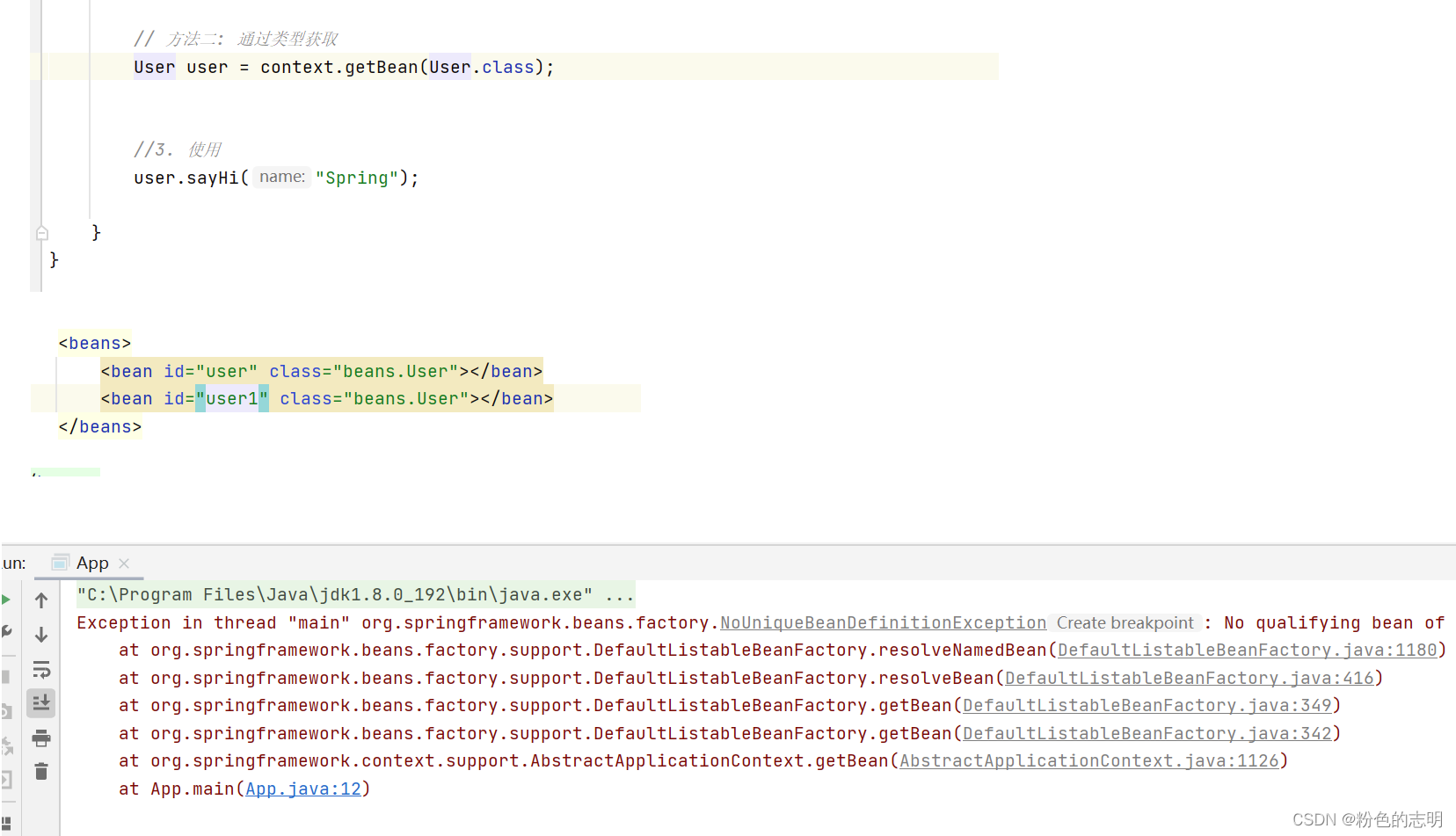Viewport: 1456px width, 836px height.
Task: Open the App.java:12 stack trace link
Action: click(x=303, y=789)
